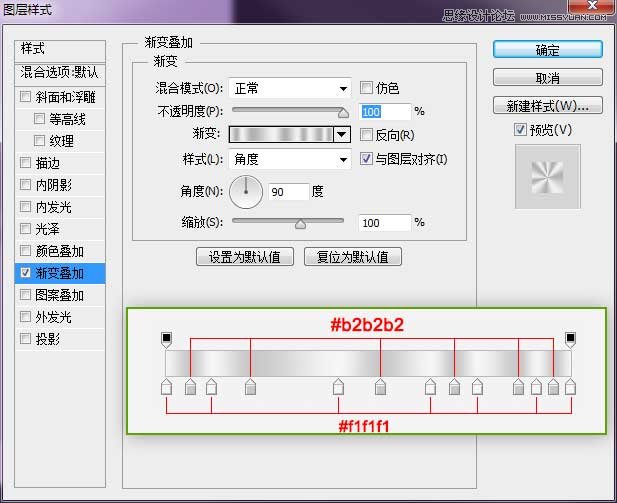The image size is (617, 503).
Task: Select 混合选项:默认 blending options
Action: point(60,73)
